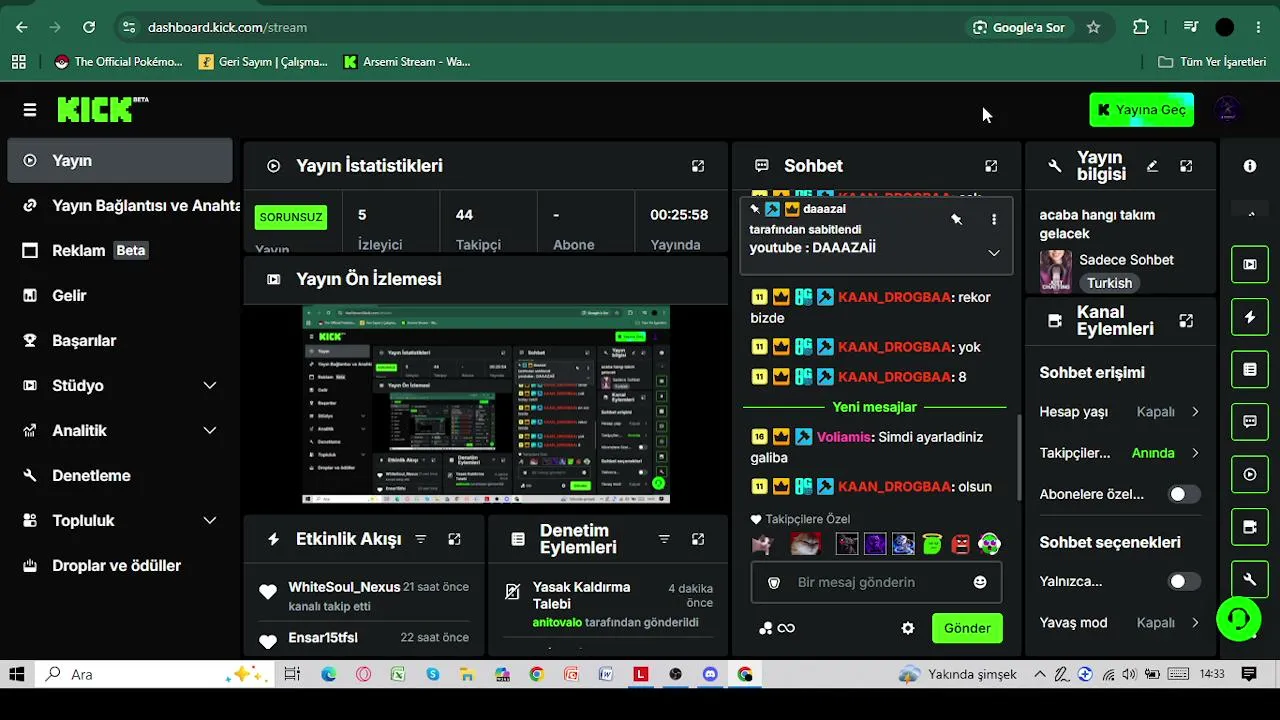Expand the Kanal Eylemleri panel
Image resolution: width=1280 pixels, height=720 pixels.
[x=1186, y=321]
